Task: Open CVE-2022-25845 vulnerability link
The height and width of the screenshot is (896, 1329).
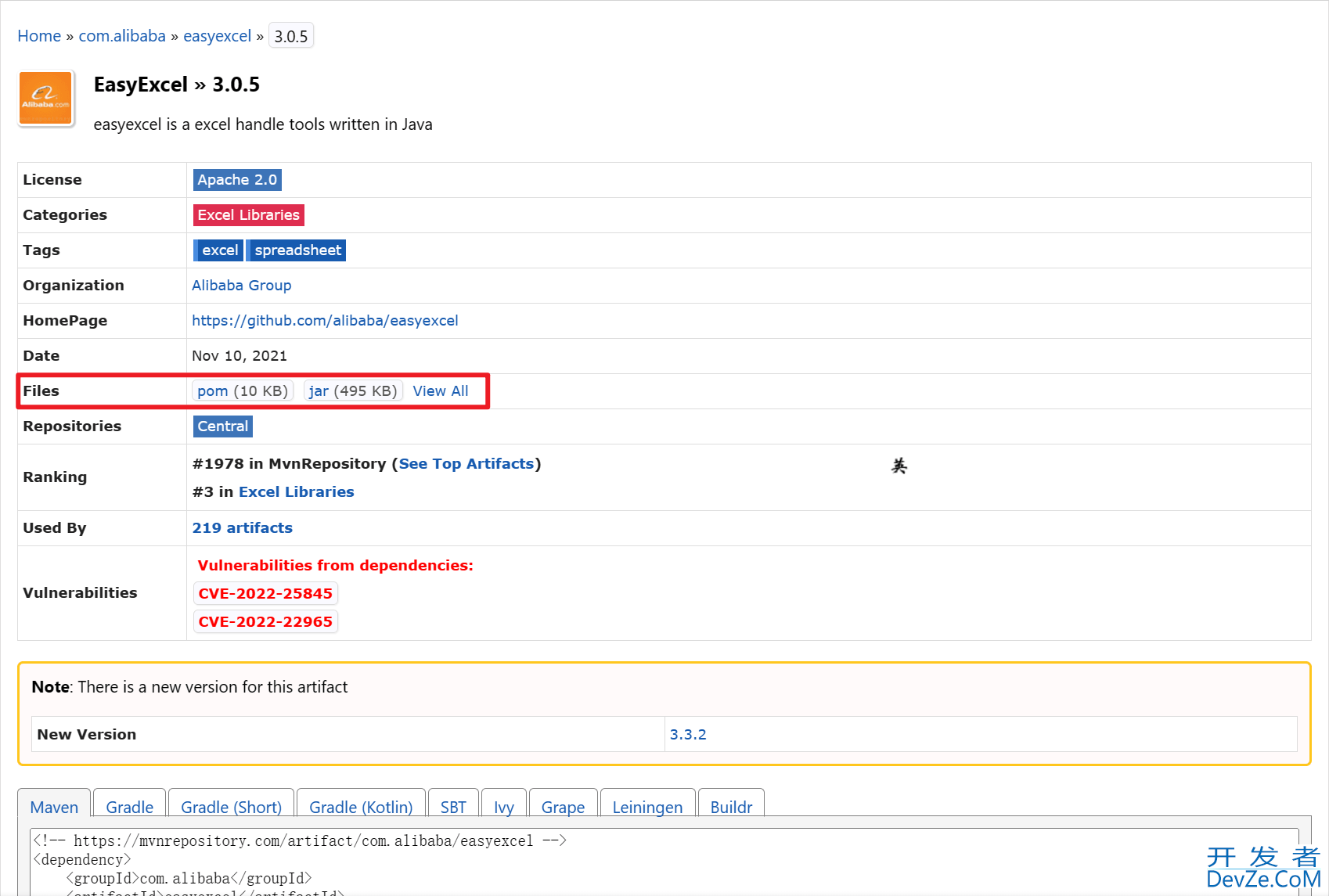Action: (265, 593)
